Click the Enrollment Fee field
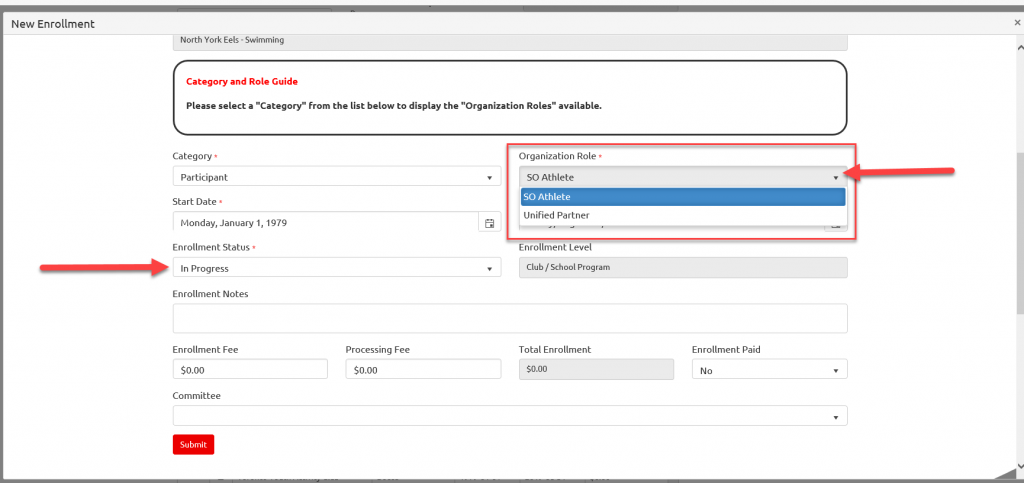 [x=250, y=369]
